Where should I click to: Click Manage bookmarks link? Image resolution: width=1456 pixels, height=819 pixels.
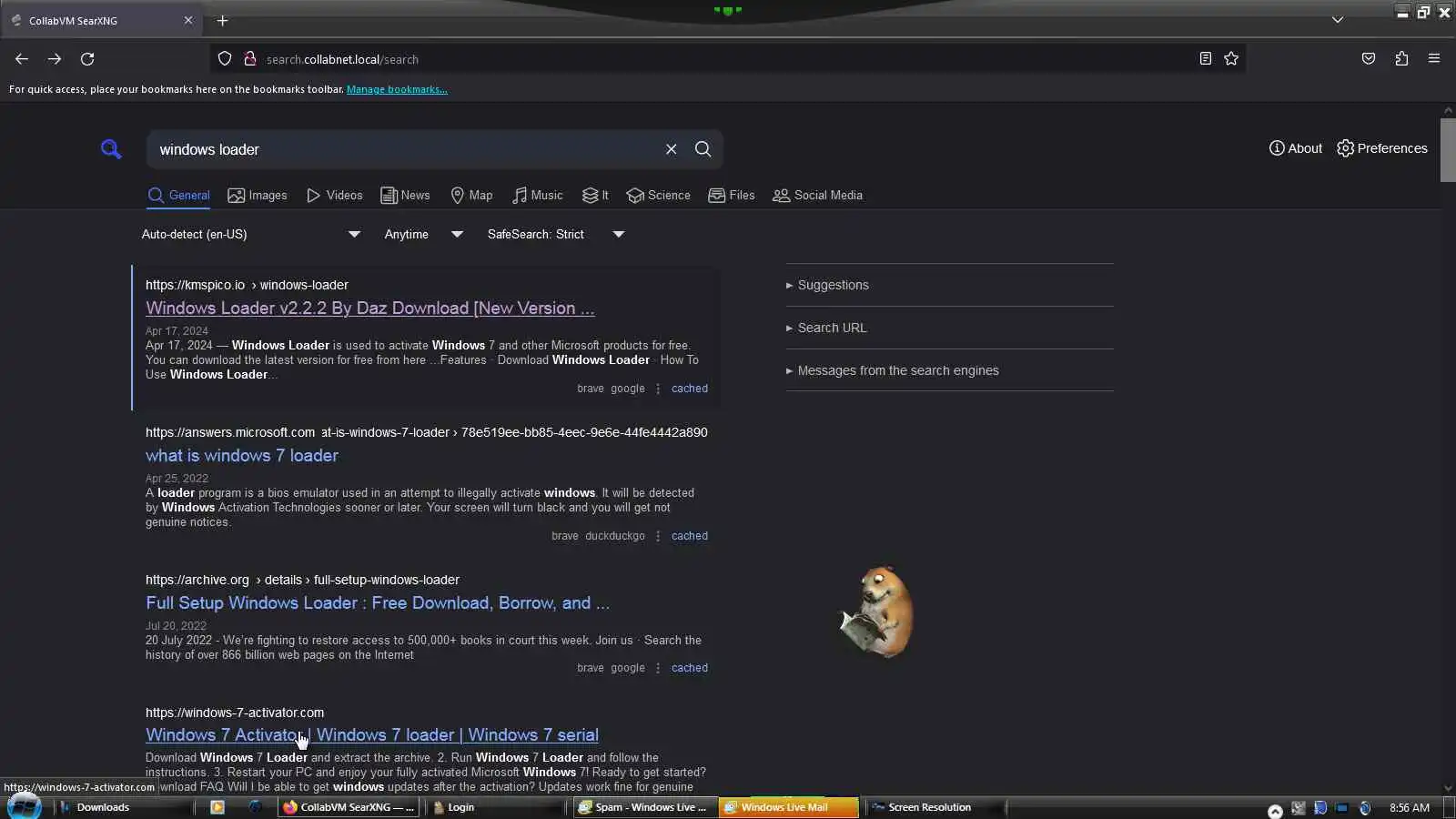(x=397, y=89)
